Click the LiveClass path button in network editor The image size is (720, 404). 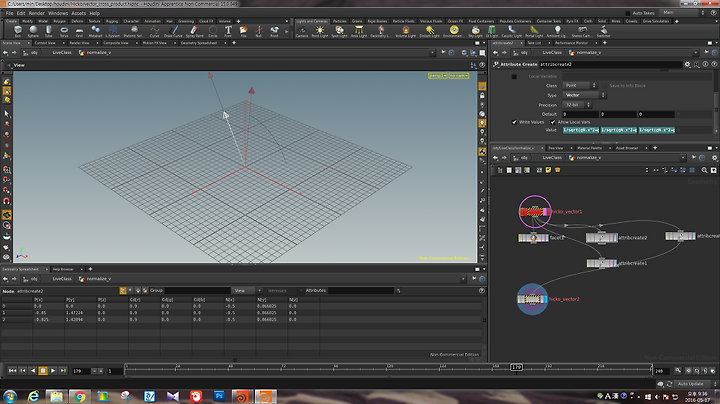pyautogui.click(x=552, y=157)
